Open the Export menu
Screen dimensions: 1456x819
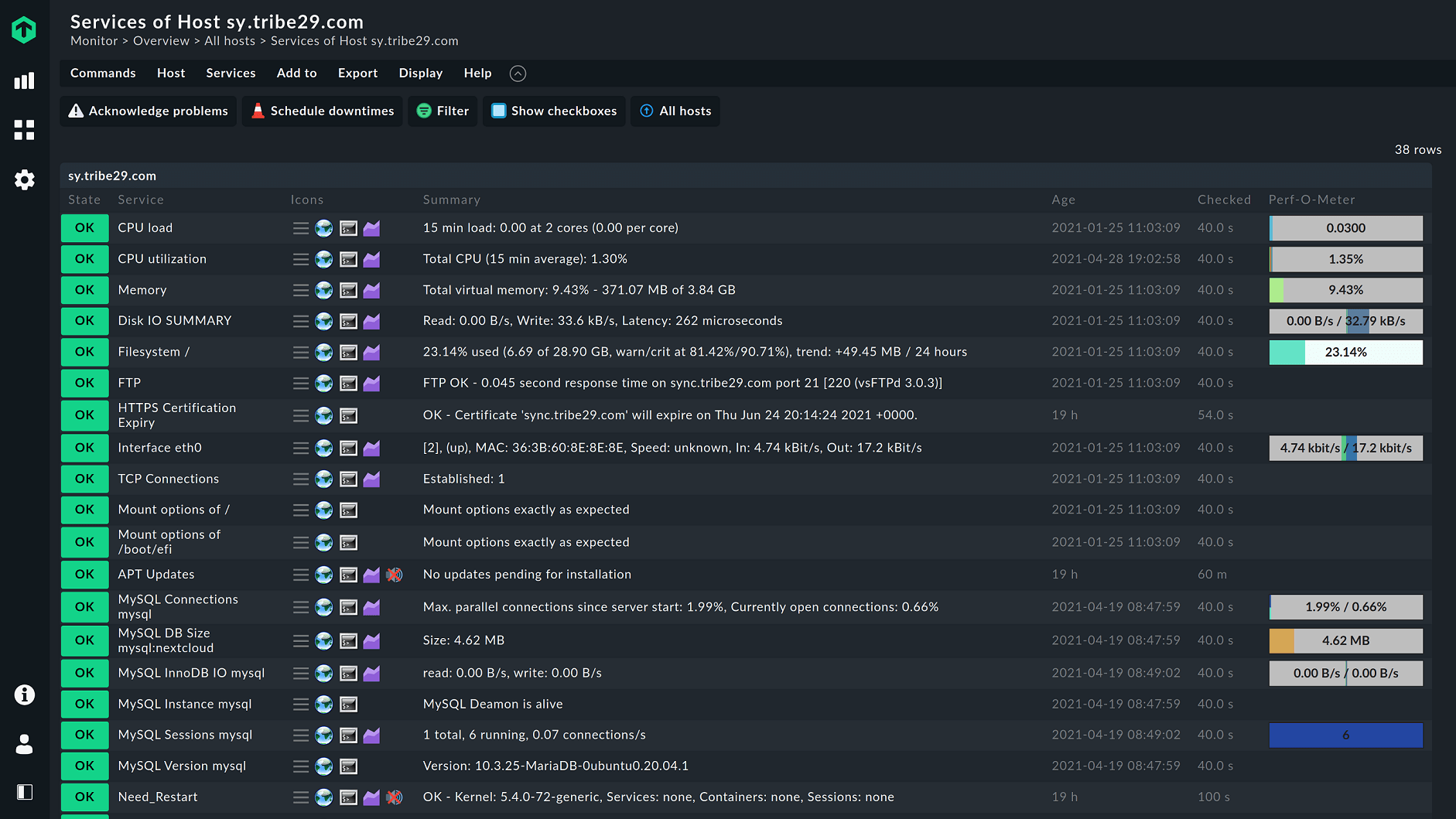(x=357, y=73)
